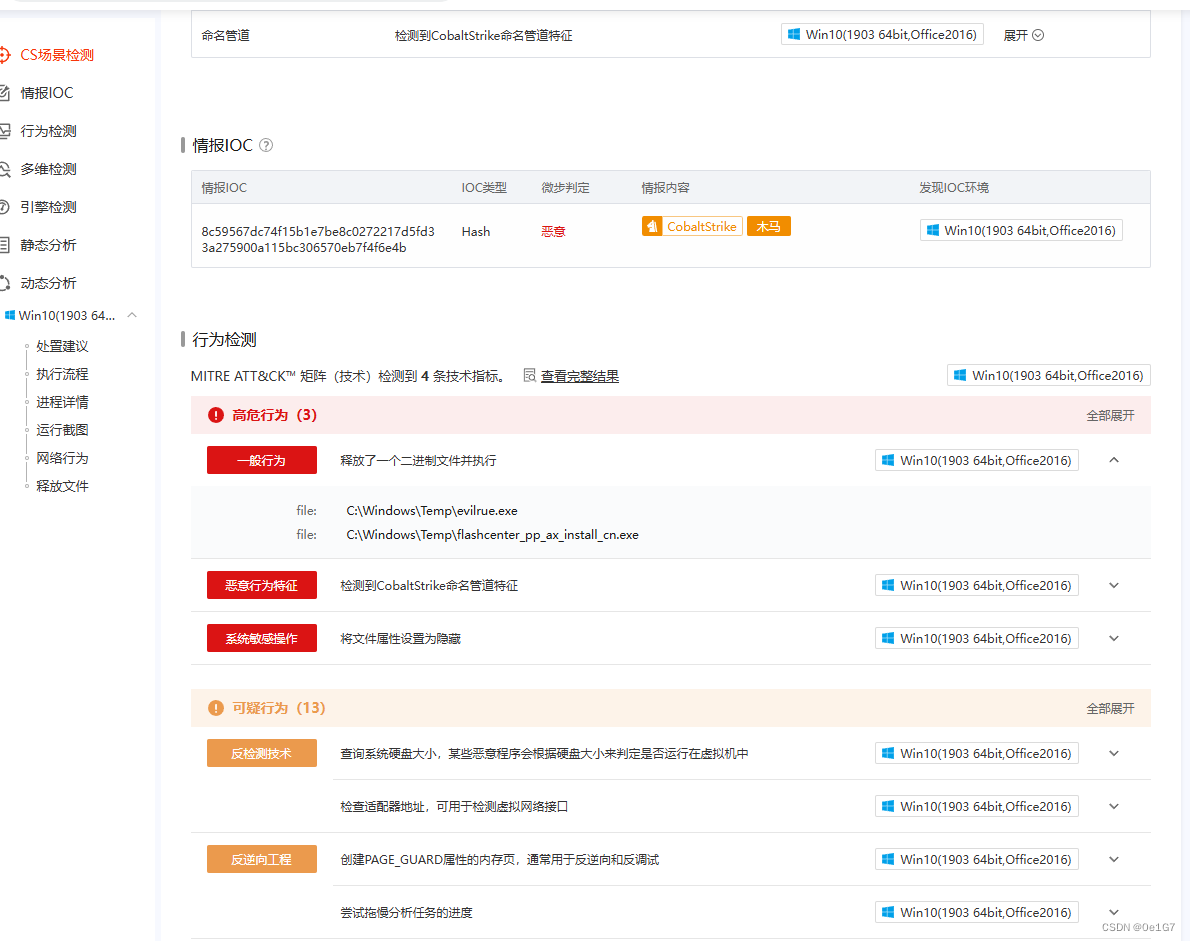Go to 情报IOC in the sidebar
The height and width of the screenshot is (941, 1190).
pyautogui.click(x=47, y=93)
